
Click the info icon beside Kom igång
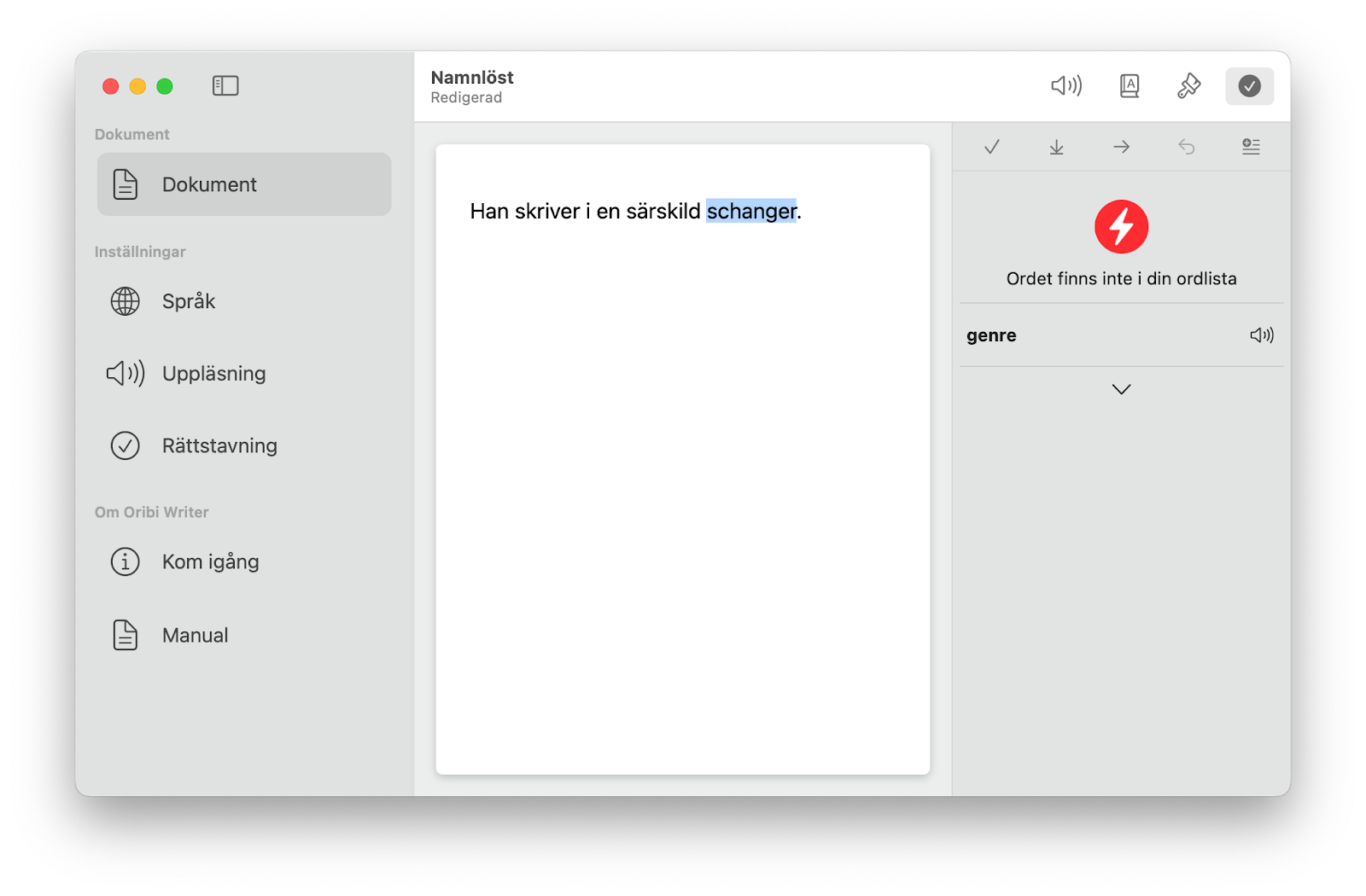click(x=126, y=561)
